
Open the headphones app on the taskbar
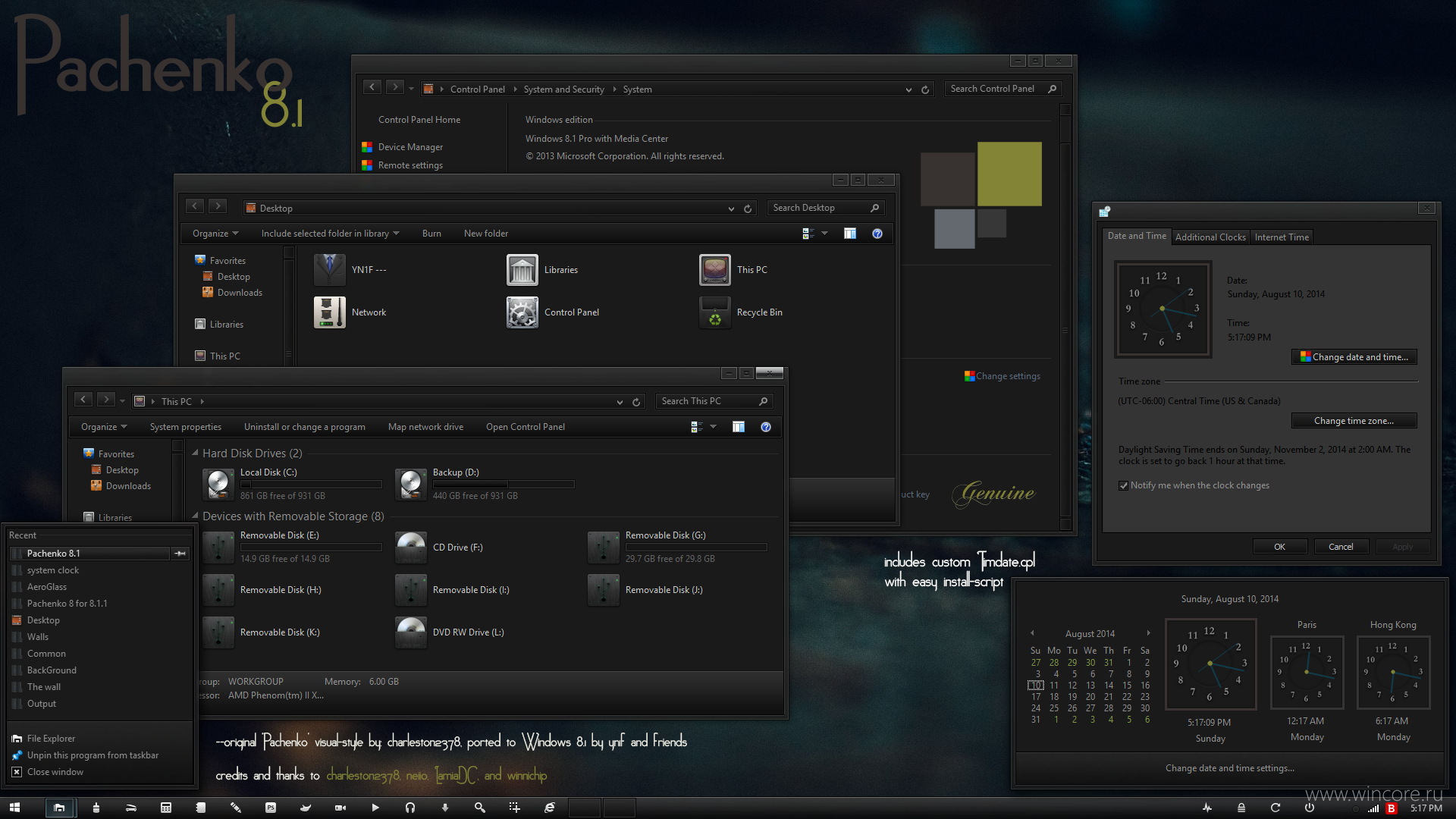coord(410,808)
